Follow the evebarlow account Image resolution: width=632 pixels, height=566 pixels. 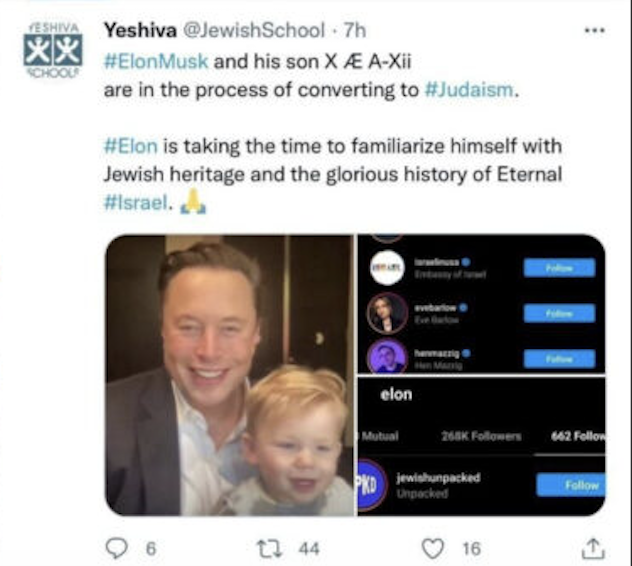pyautogui.click(x=559, y=313)
